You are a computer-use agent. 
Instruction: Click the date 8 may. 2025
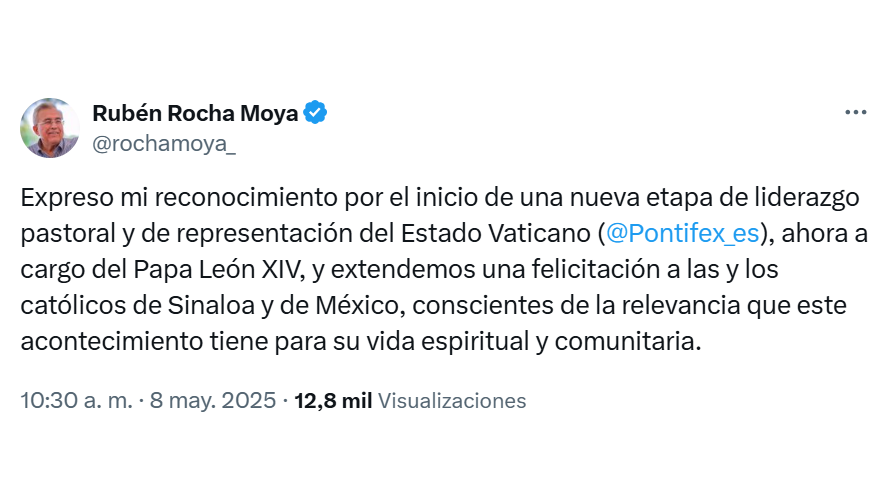[213, 401]
